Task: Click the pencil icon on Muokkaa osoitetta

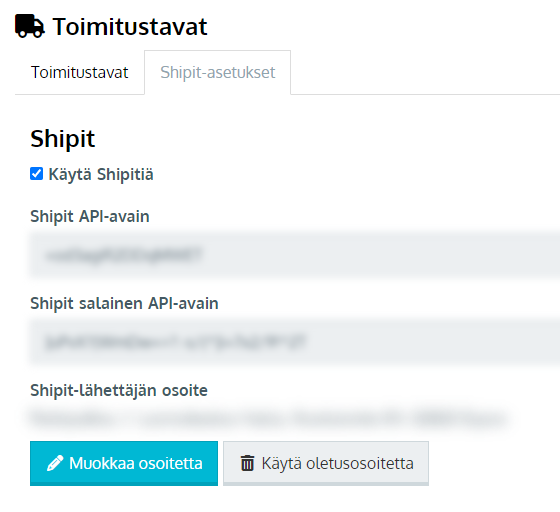Action: coord(55,463)
